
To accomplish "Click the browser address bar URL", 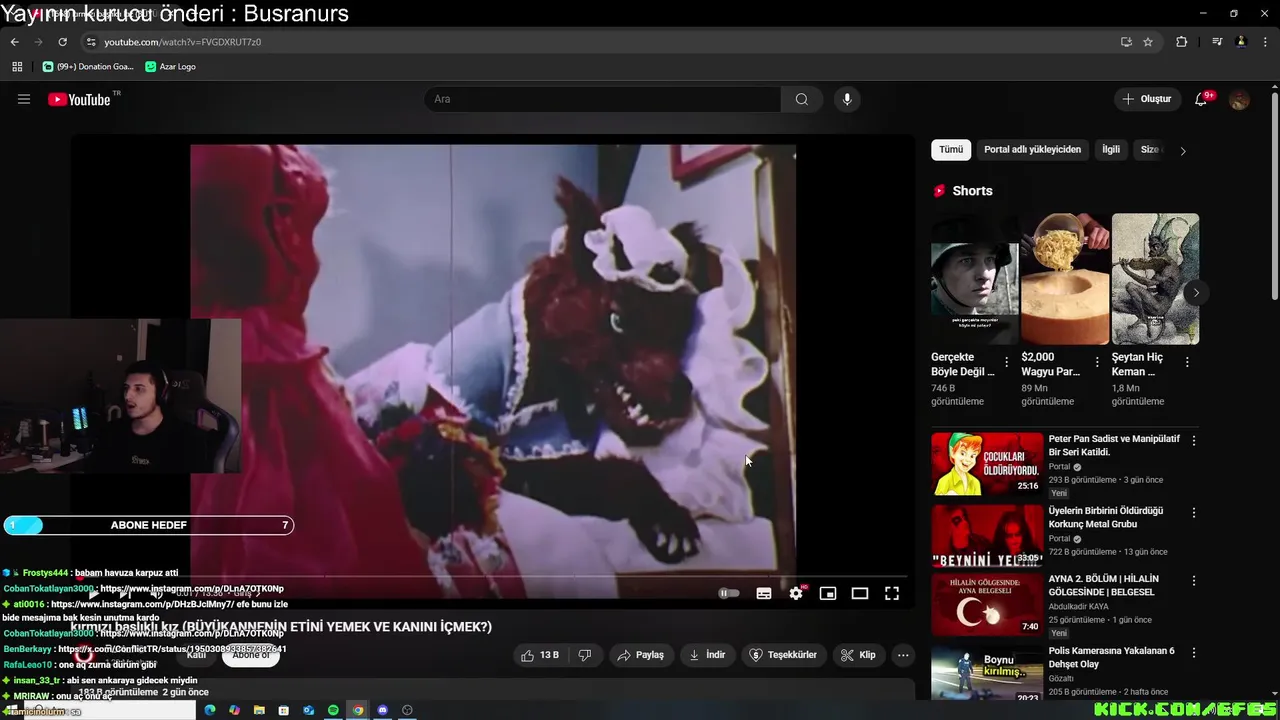I will click(x=182, y=42).
